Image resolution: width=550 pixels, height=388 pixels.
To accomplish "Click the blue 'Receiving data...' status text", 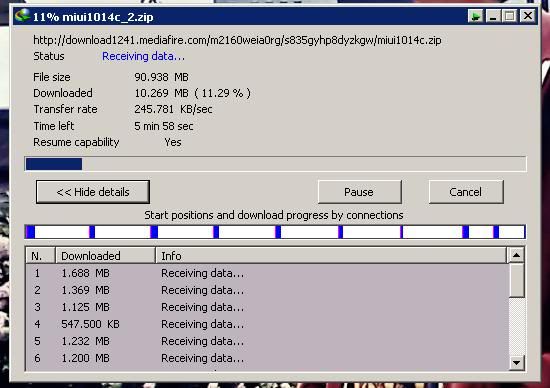I will 143,56.
